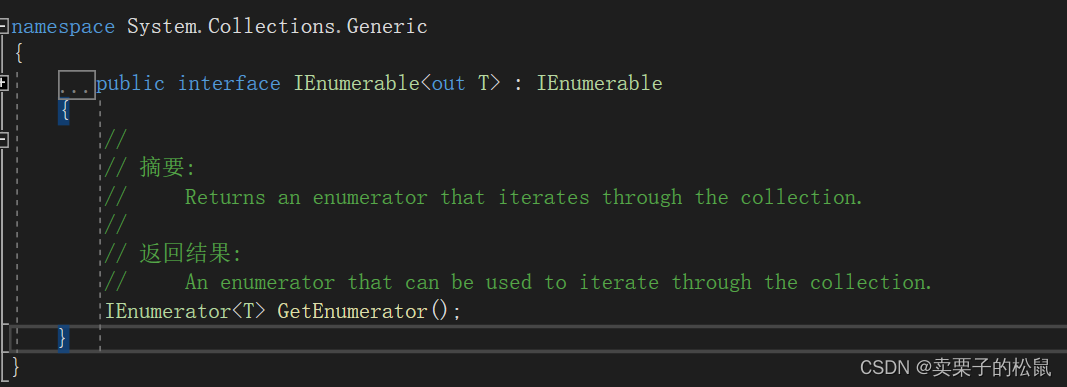Click the namespace closing brace on last line

16,367
